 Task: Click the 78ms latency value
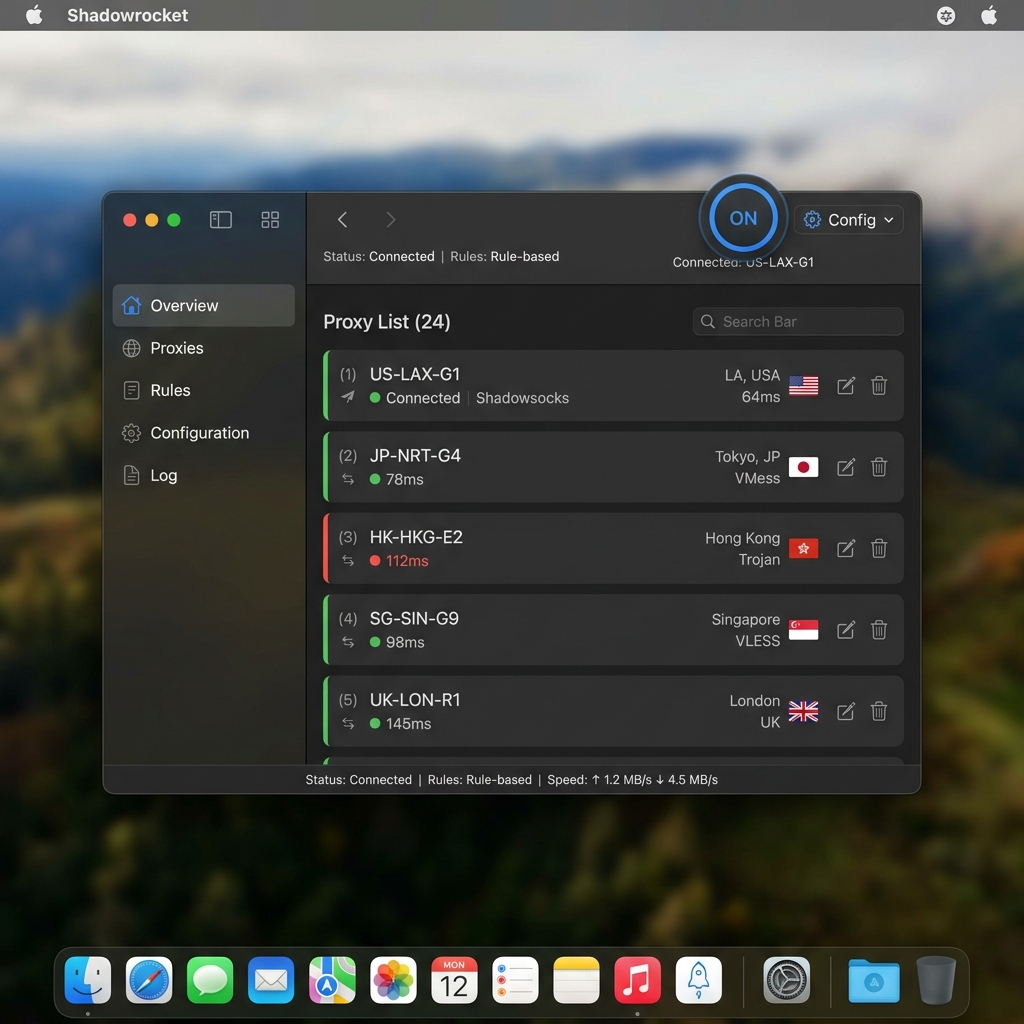click(404, 479)
